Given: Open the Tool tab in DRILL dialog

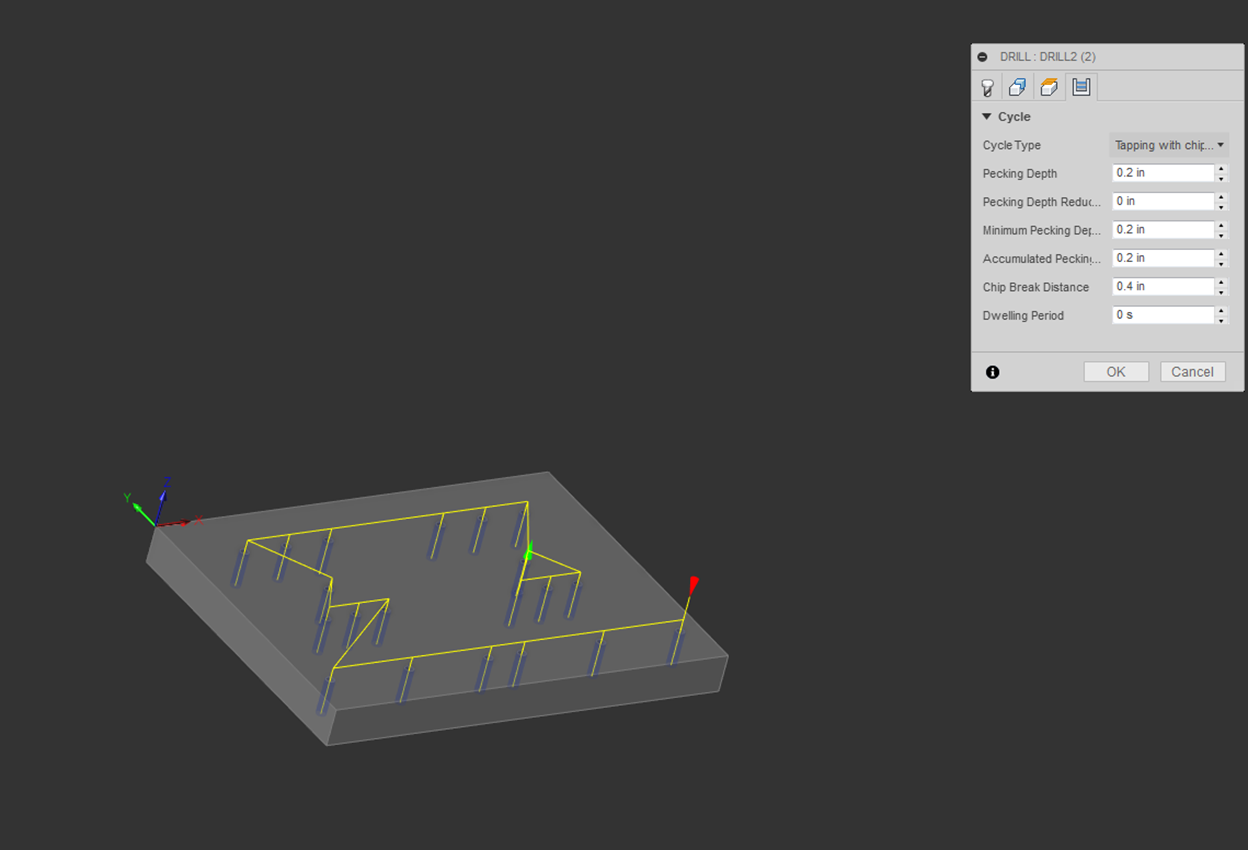Looking at the screenshot, I should pos(987,88).
